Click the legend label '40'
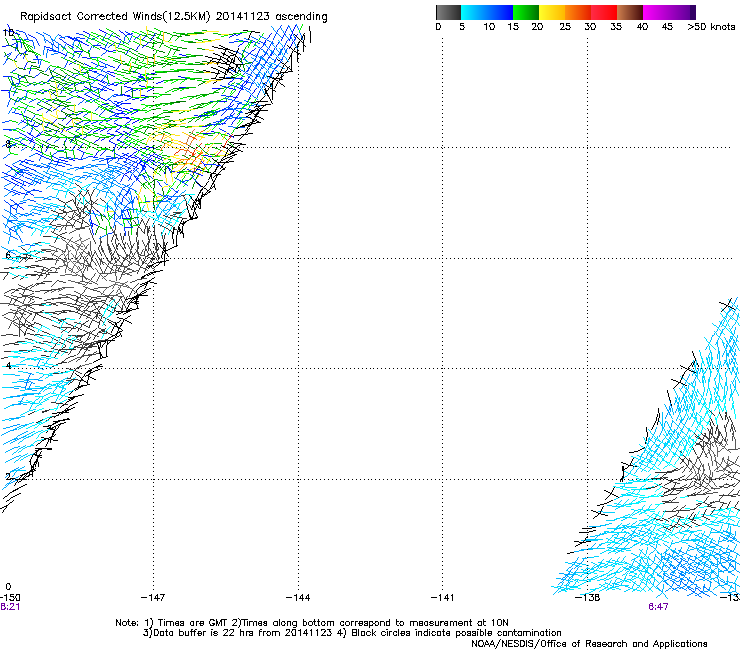 [642, 27]
